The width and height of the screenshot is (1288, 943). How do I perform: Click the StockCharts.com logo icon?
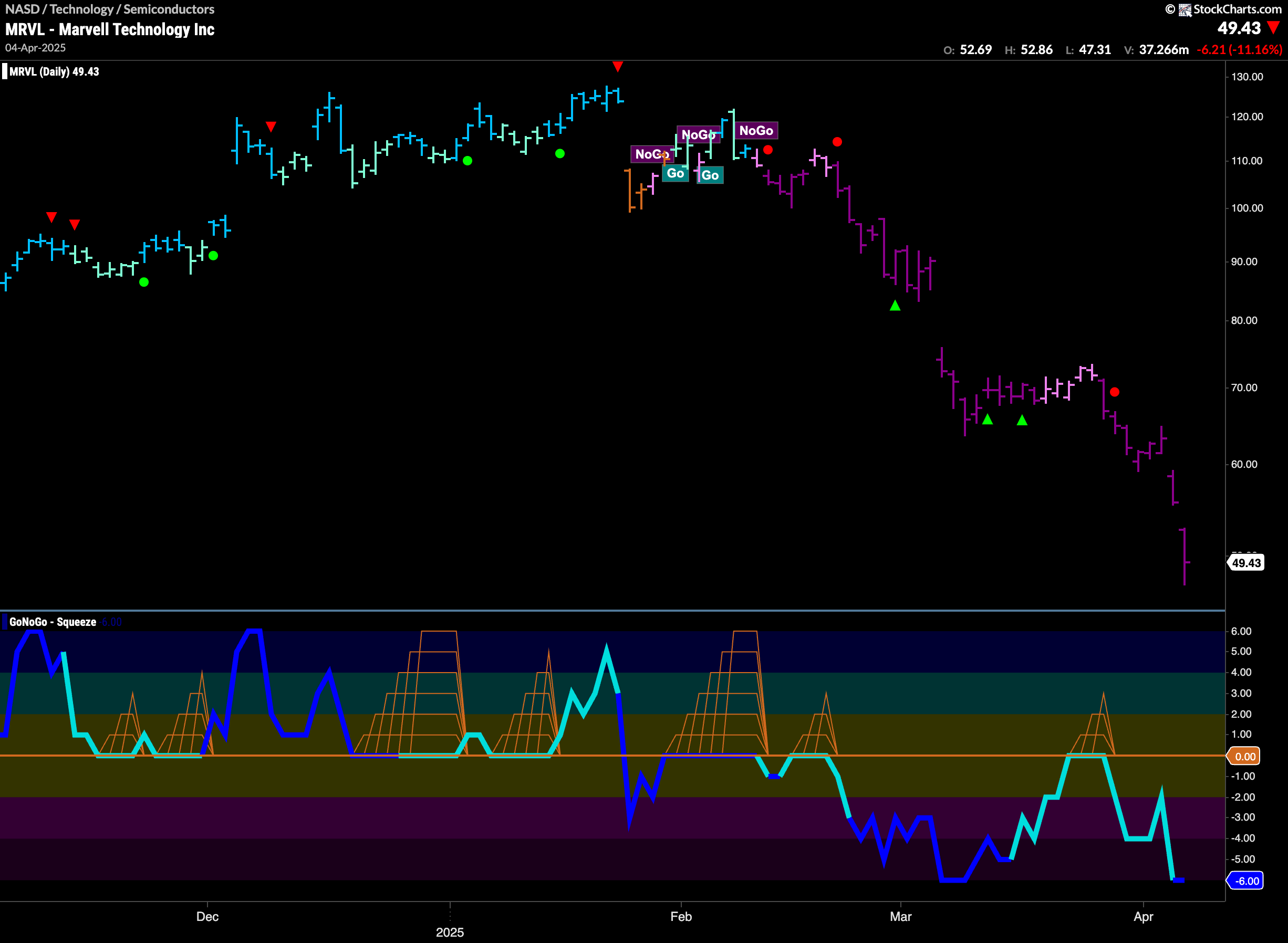1185,9
